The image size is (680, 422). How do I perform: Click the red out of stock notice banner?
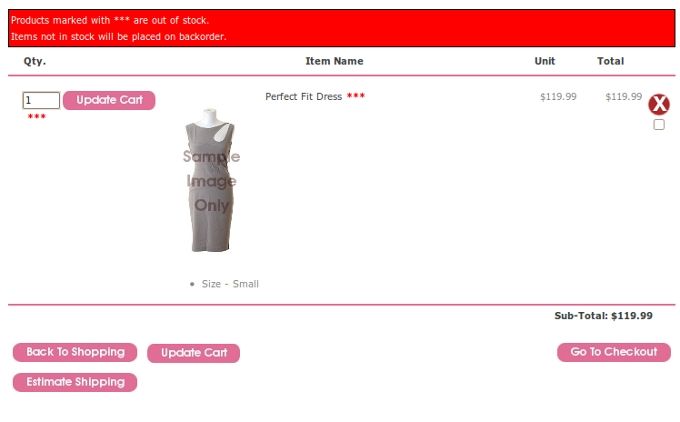(x=341, y=28)
